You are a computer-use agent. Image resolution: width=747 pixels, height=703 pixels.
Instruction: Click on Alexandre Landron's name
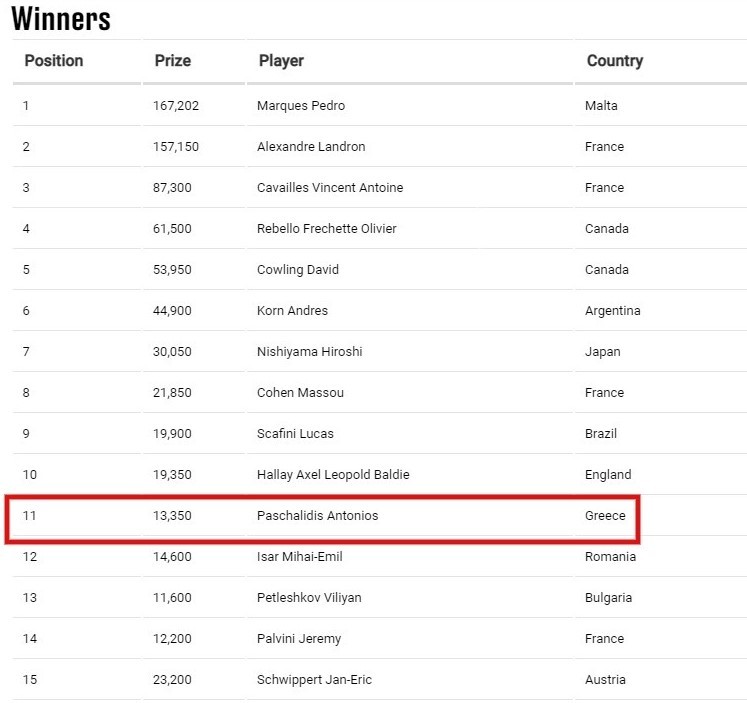coord(311,147)
